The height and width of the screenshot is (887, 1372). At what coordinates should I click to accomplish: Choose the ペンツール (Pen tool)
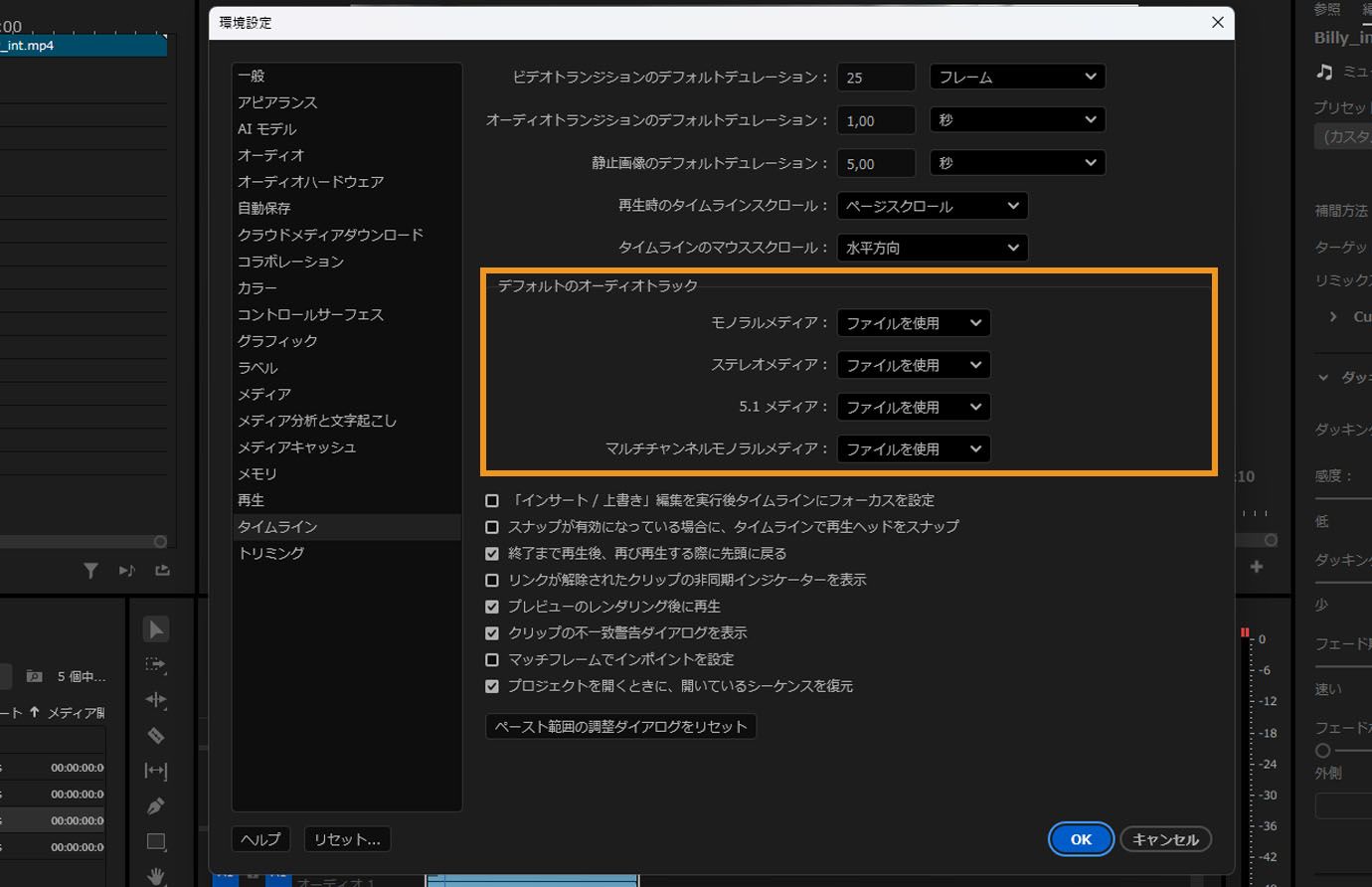[156, 806]
